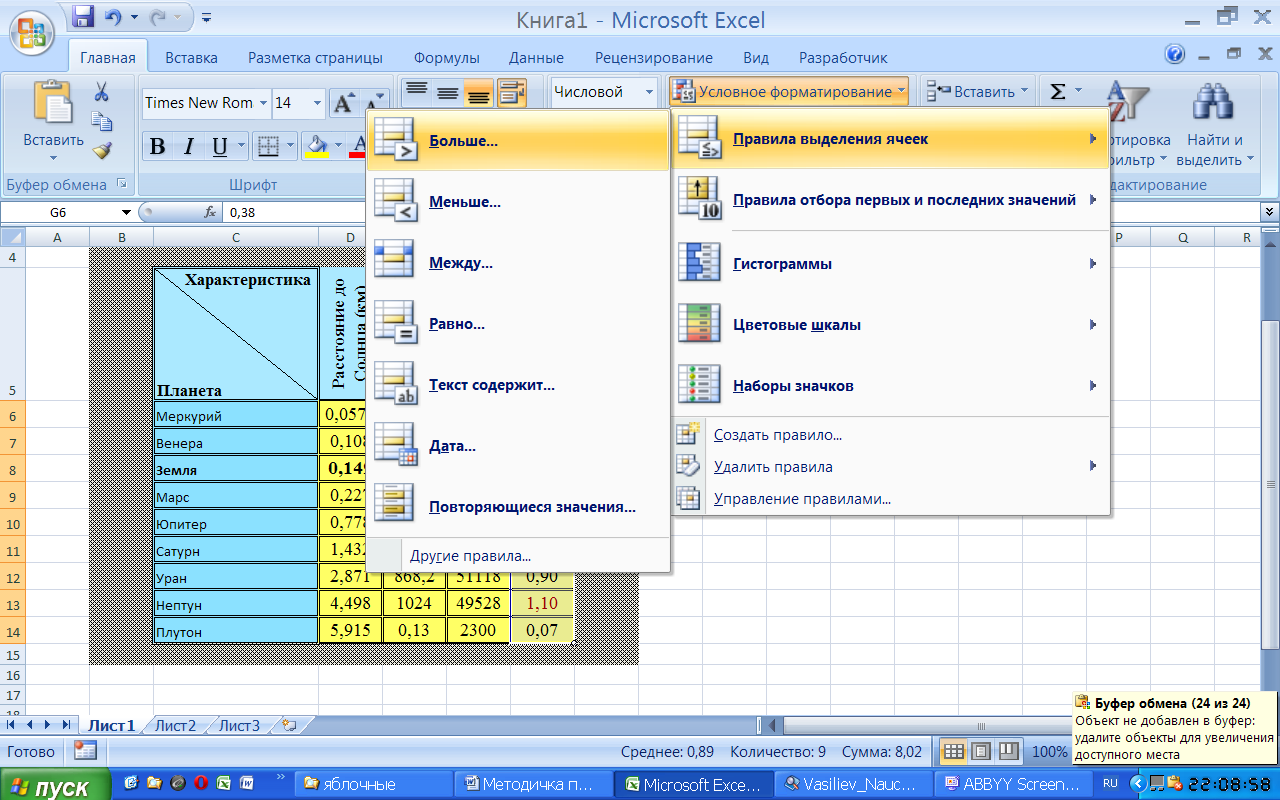Open Гистограммы submenu
The image size is (1280, 800).
(x=890, y=264)
